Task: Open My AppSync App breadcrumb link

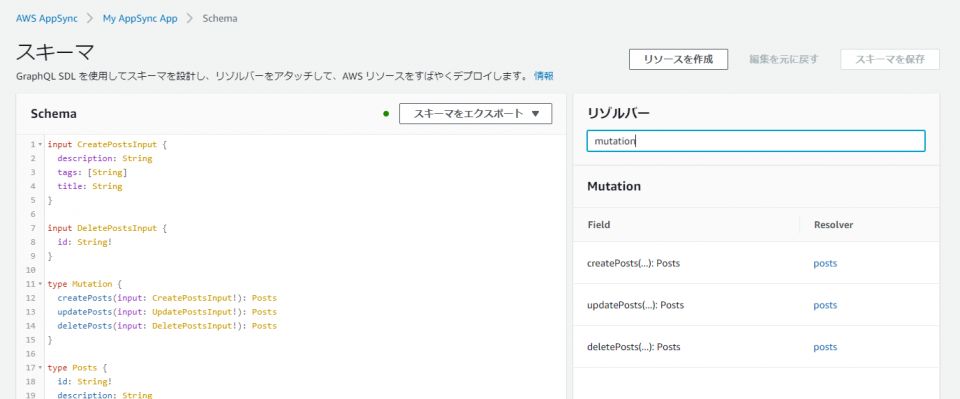Action: 140,18
